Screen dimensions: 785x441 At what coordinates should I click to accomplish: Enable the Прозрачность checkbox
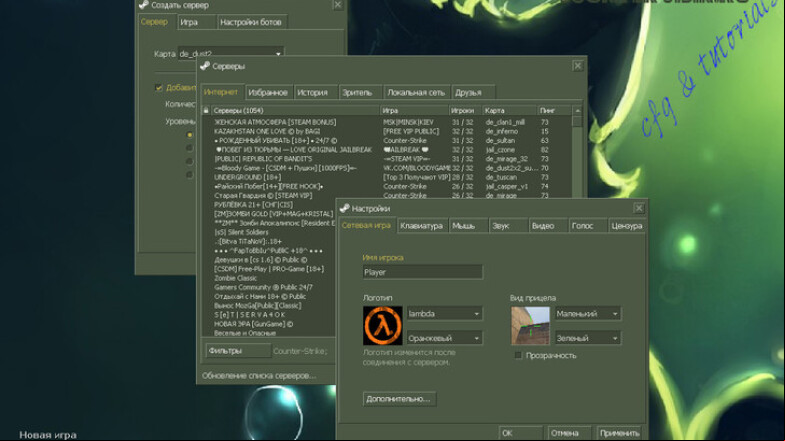click(518, 355)
